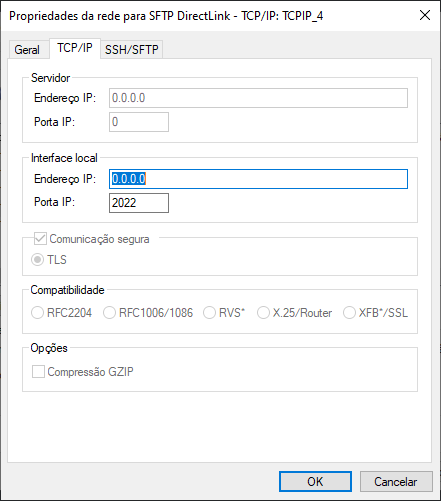This screenshot has width=441, height=501.
Task: Select the RVS* radio button
Action: coord(210,313)
